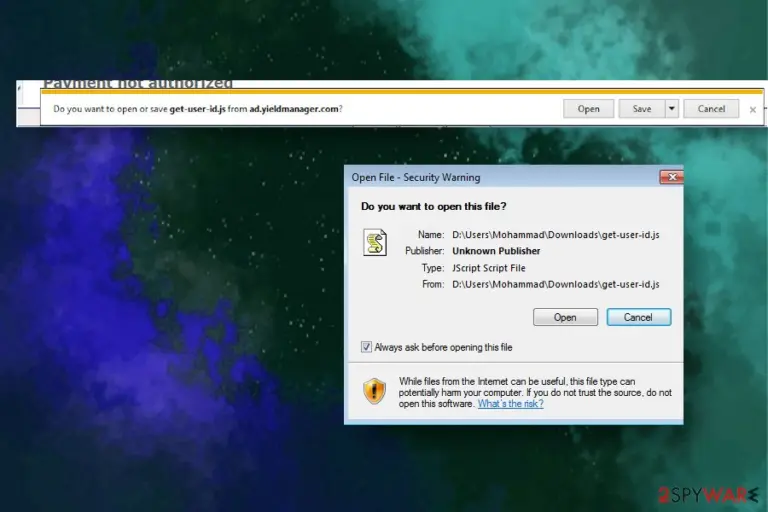Click the ad.yieldmanager.com source text
768x512 pixels.
pyautogui.click(x=294, y=109)
